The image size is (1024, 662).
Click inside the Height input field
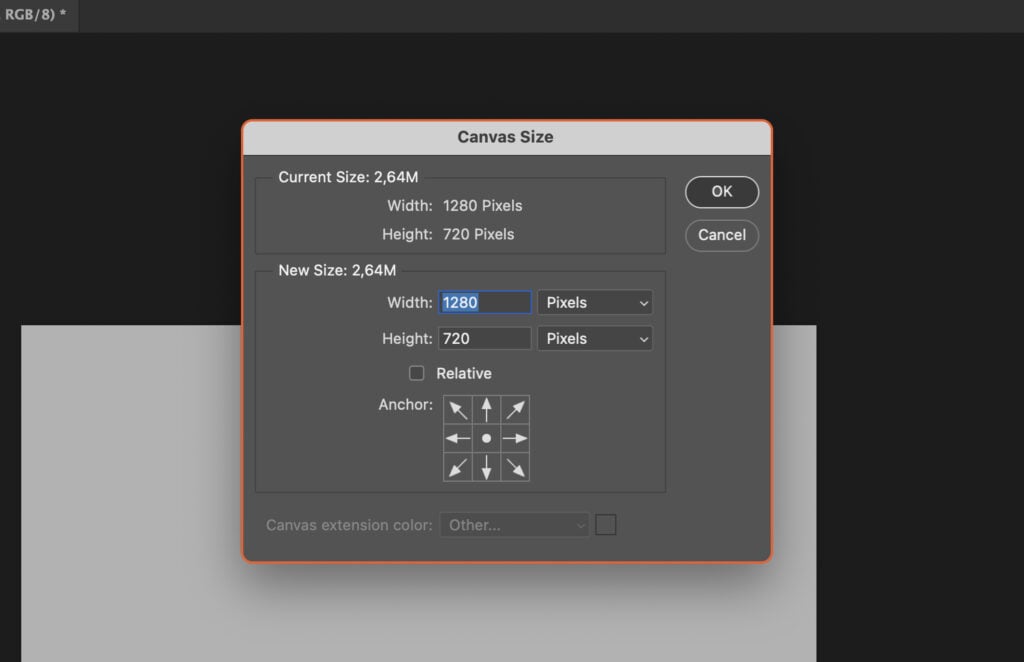(x=485, y=338)
